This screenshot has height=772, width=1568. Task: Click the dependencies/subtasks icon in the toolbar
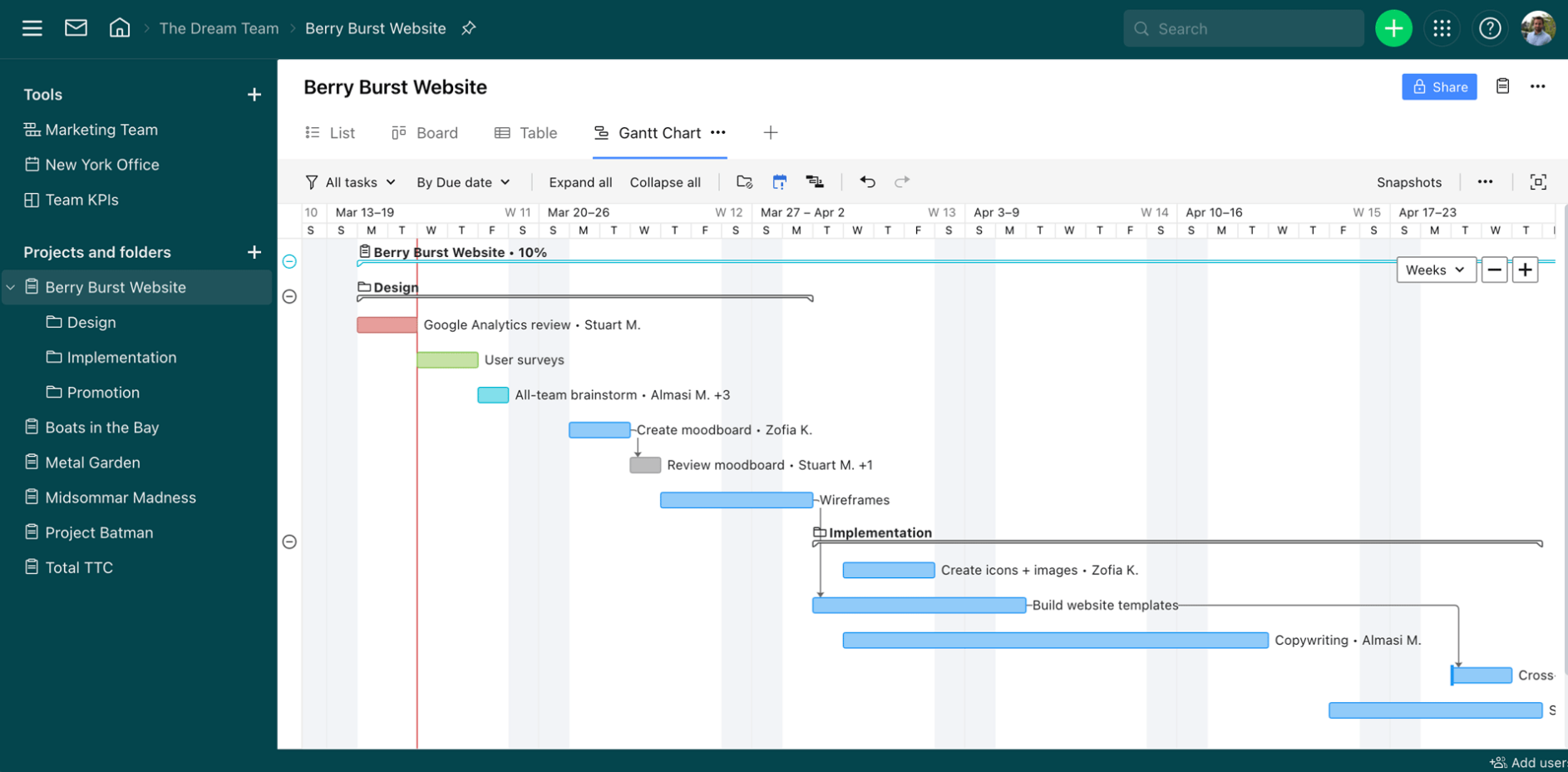click(814, 181)
